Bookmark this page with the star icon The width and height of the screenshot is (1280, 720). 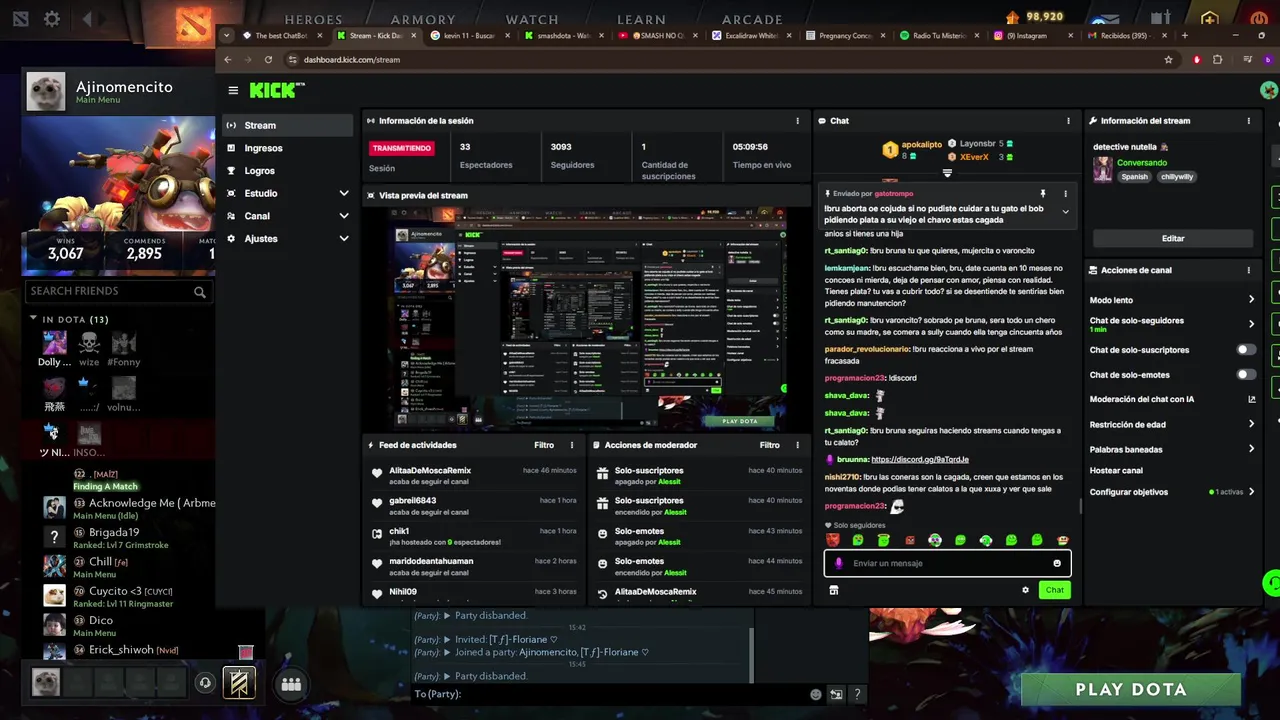1168,59
